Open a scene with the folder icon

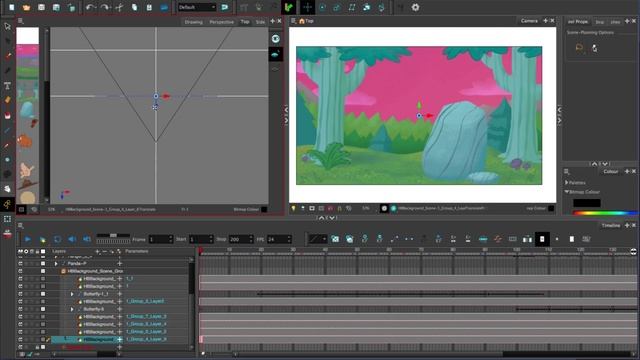(27, 7)
